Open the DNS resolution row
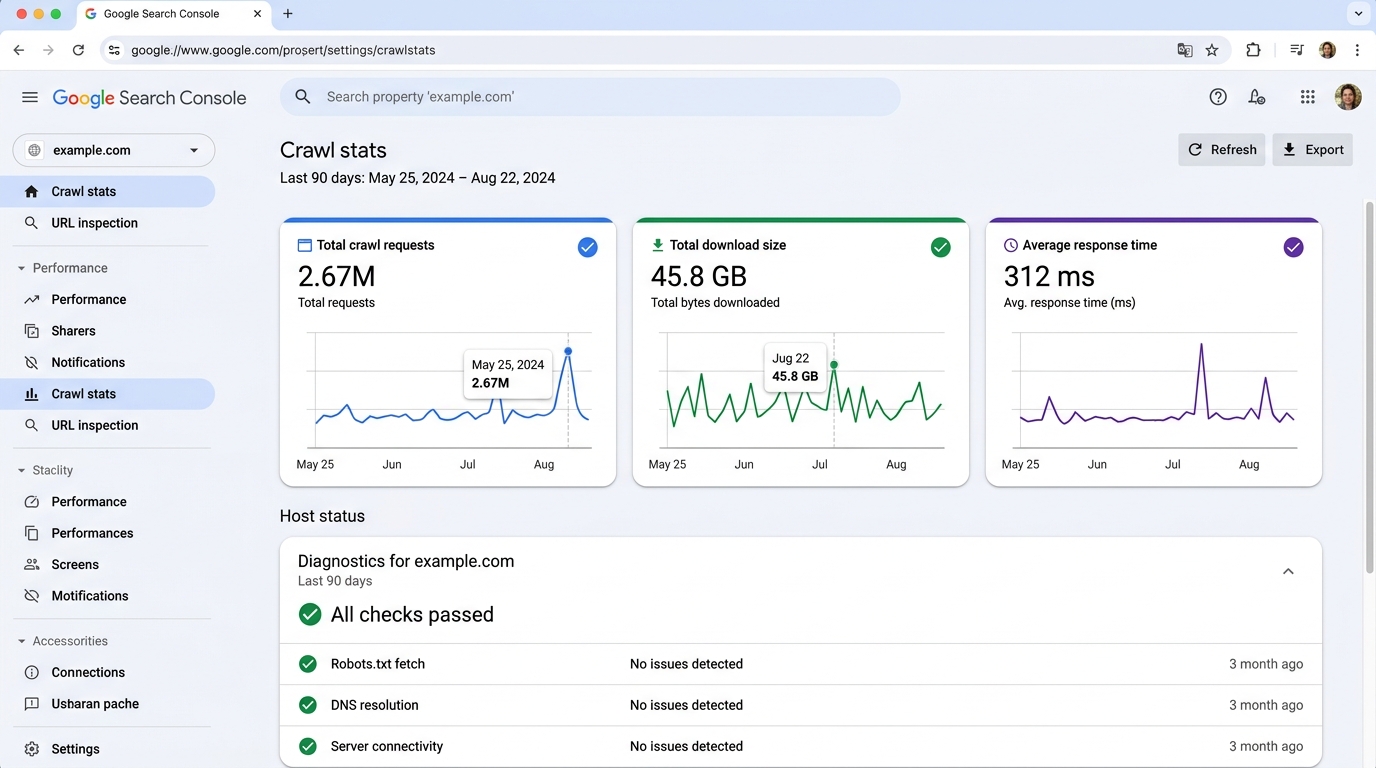 (801, 705)
